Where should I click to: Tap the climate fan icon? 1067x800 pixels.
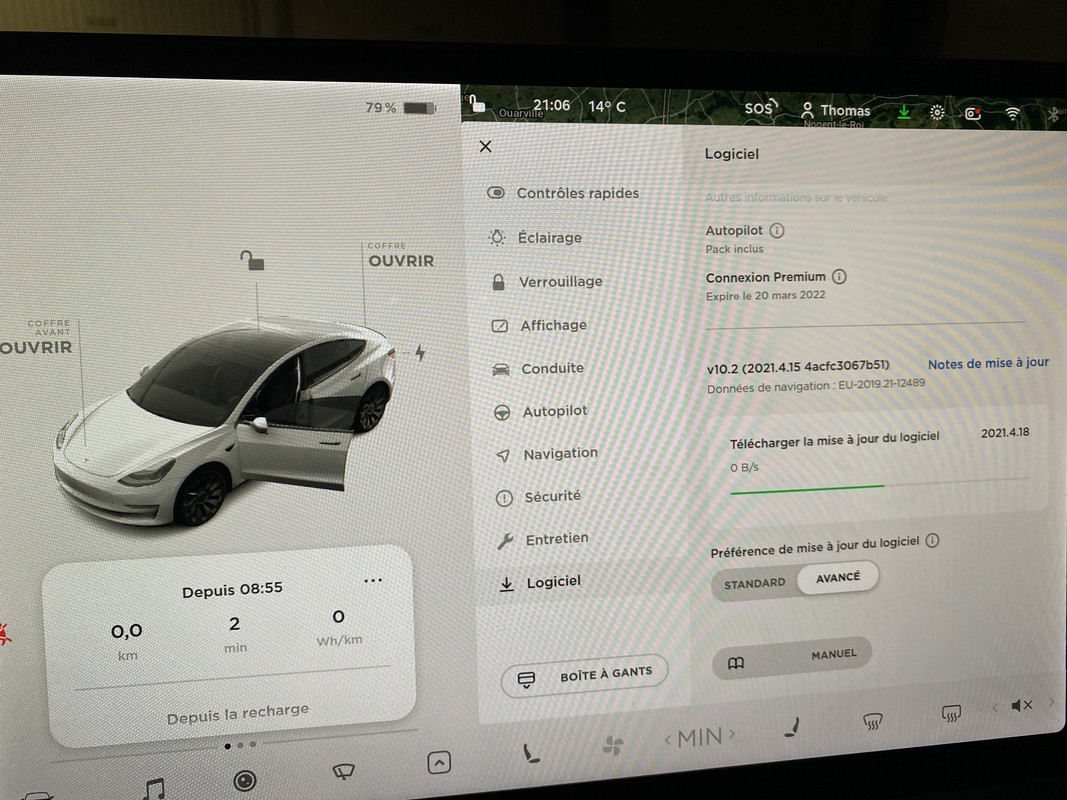613,746
